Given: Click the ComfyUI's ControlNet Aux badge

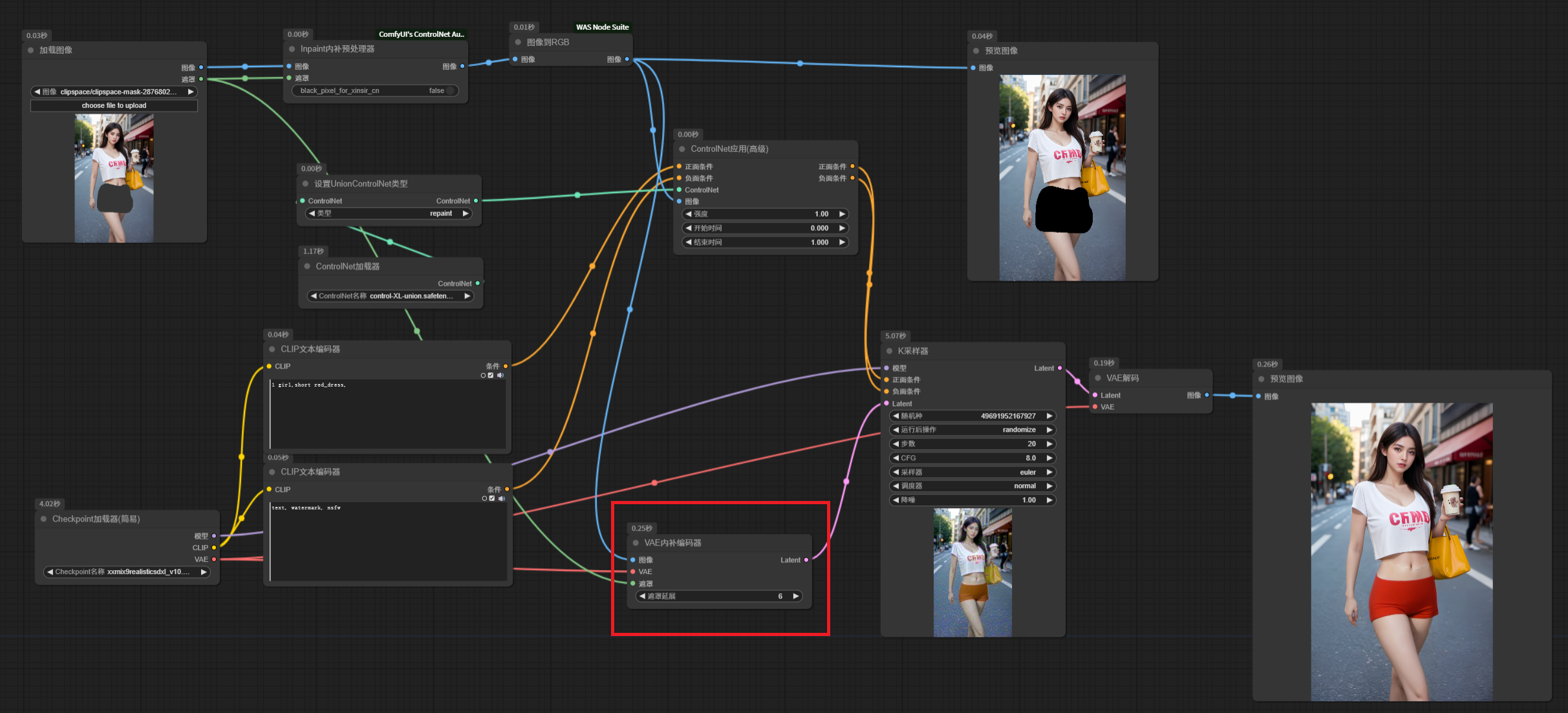Looking at the screenshot, I should (421, 34).
